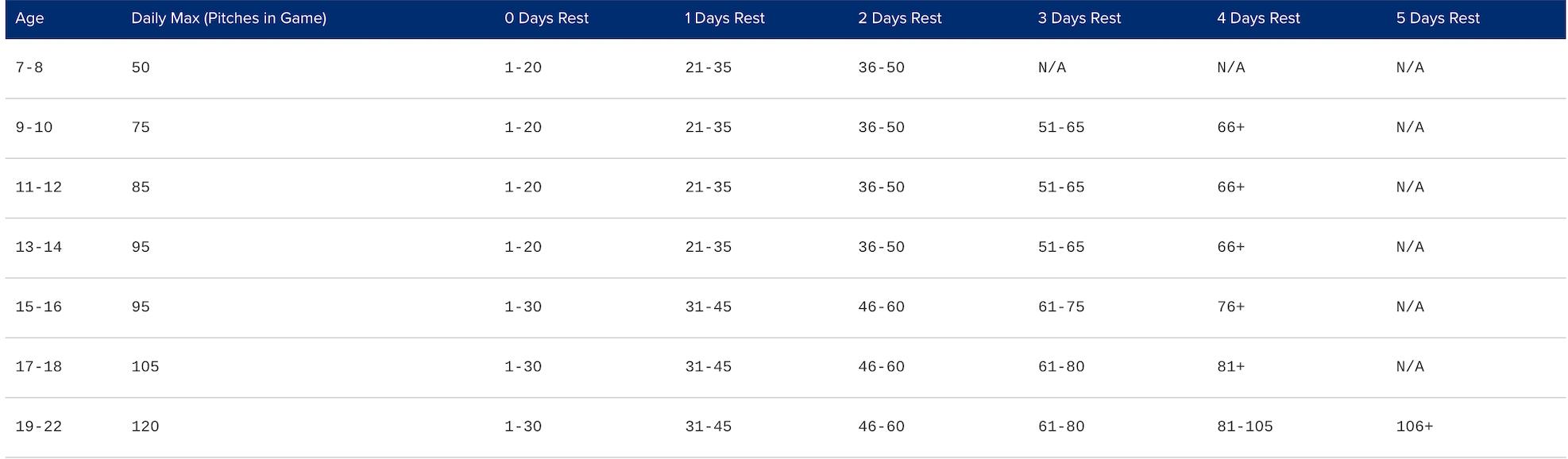Select the 2 Days Rest column header
Screen dimensions: 1568x459
900,18
